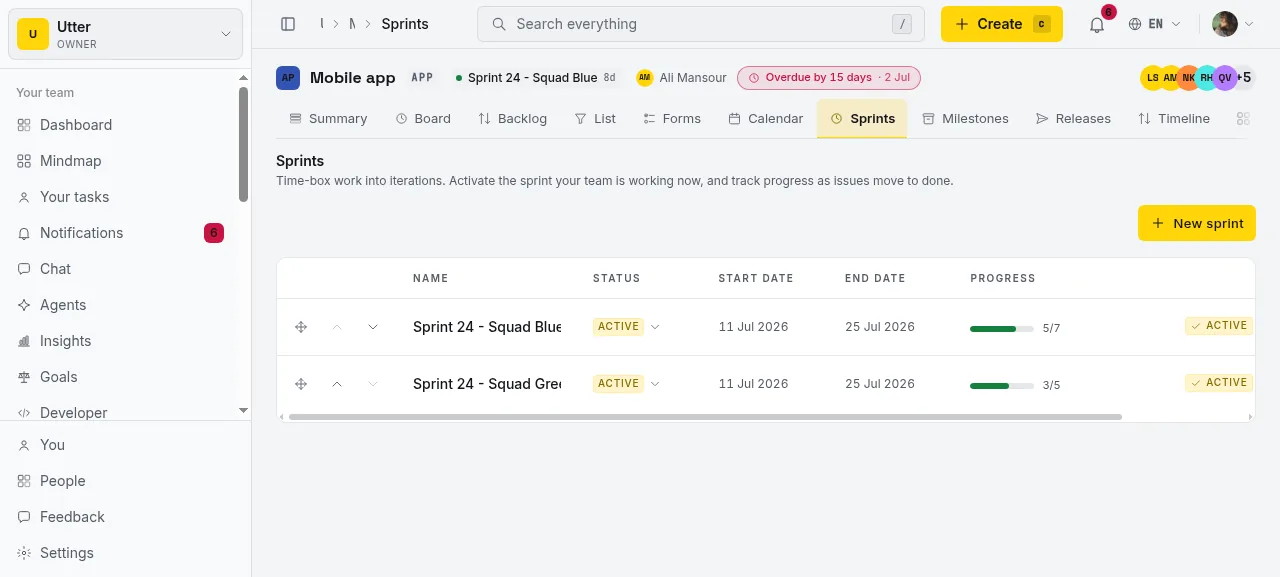This screenshot has height=577, width=1280.
Task: Switch to the Timeline tab
Action: [1174, 119]
